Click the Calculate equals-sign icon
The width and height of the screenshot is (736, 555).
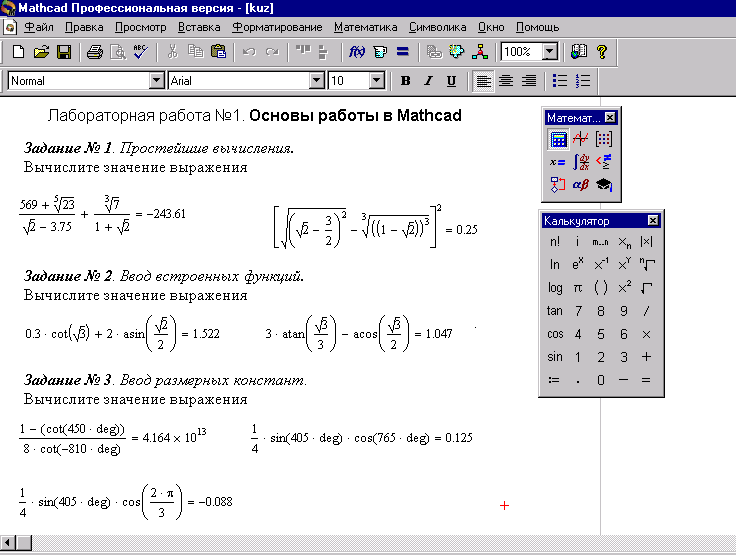pyautogui.click(x=403, y=52)
